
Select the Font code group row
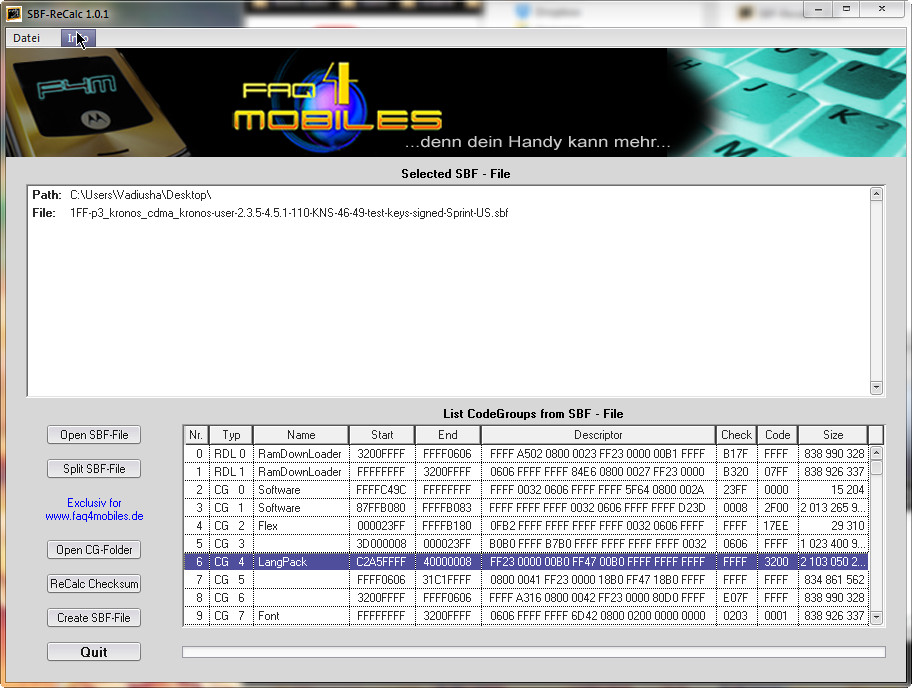click(526, 616)
